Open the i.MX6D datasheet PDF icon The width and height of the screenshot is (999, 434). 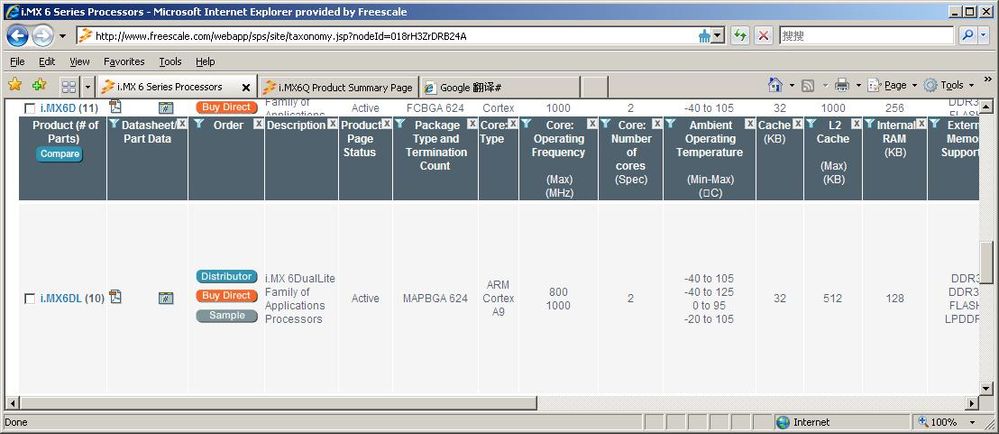pyautogui.click(x=115, y=106)
